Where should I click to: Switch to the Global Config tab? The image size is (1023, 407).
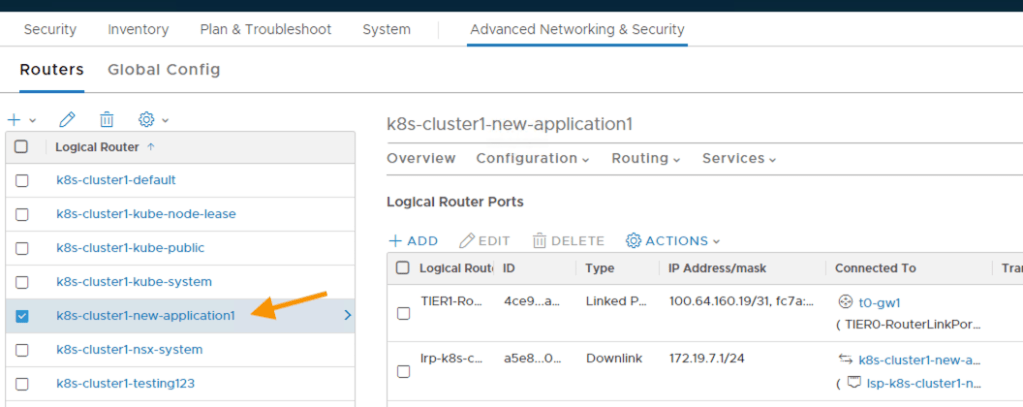click(164, 69)
